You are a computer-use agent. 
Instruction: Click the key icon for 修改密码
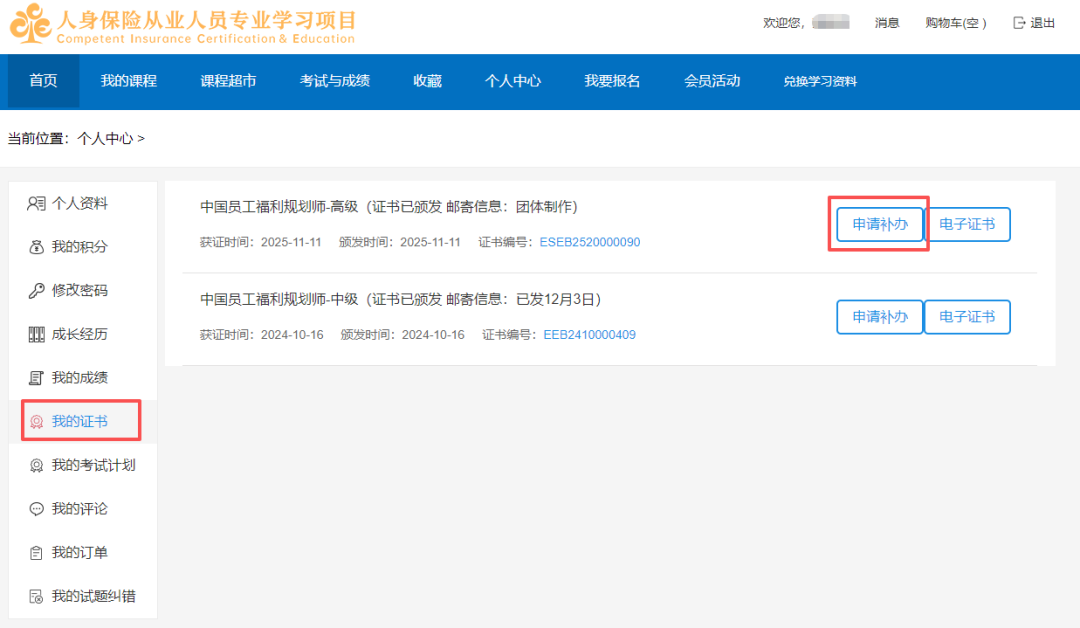click(37, 291)
